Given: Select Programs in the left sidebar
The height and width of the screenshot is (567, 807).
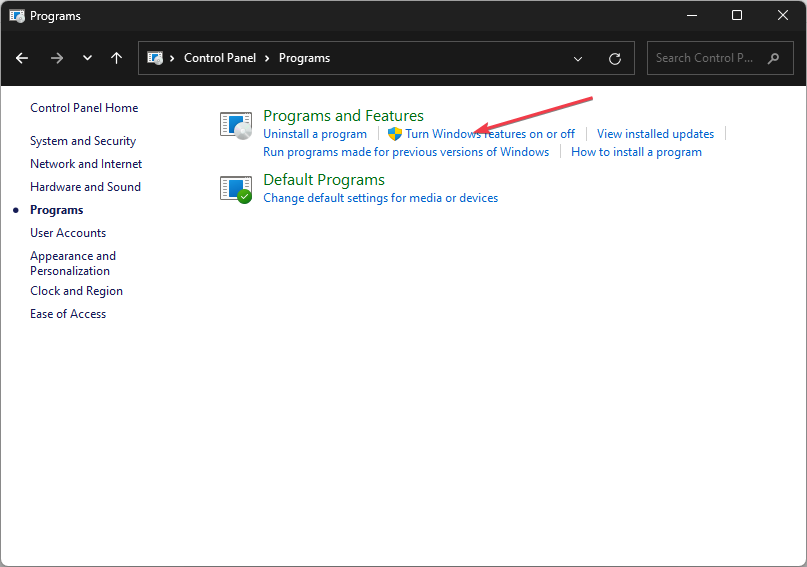Looking at the screenshot, I should pyautogui.click(x=57, y=210).
